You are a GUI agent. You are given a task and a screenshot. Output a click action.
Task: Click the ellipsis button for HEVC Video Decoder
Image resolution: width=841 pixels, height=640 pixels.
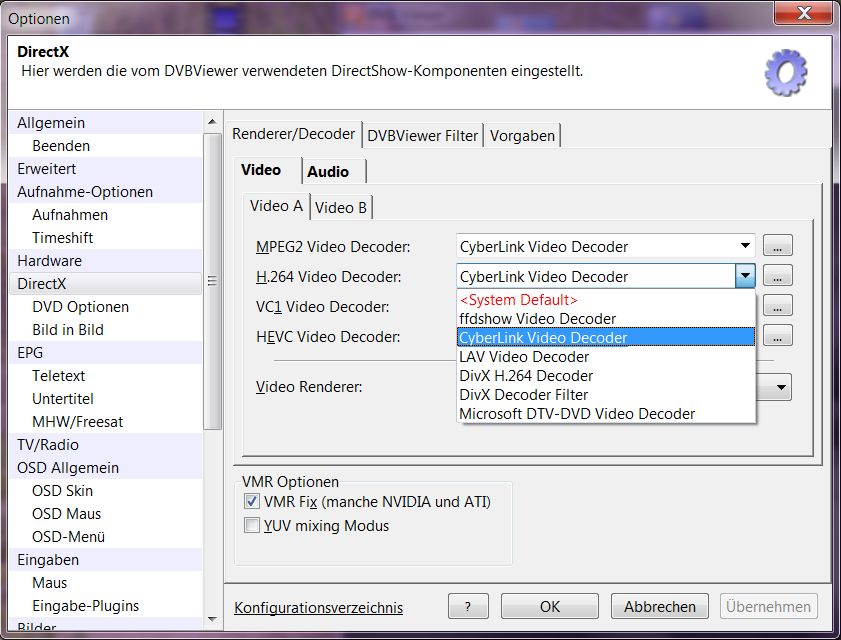(x=777, y=336)
